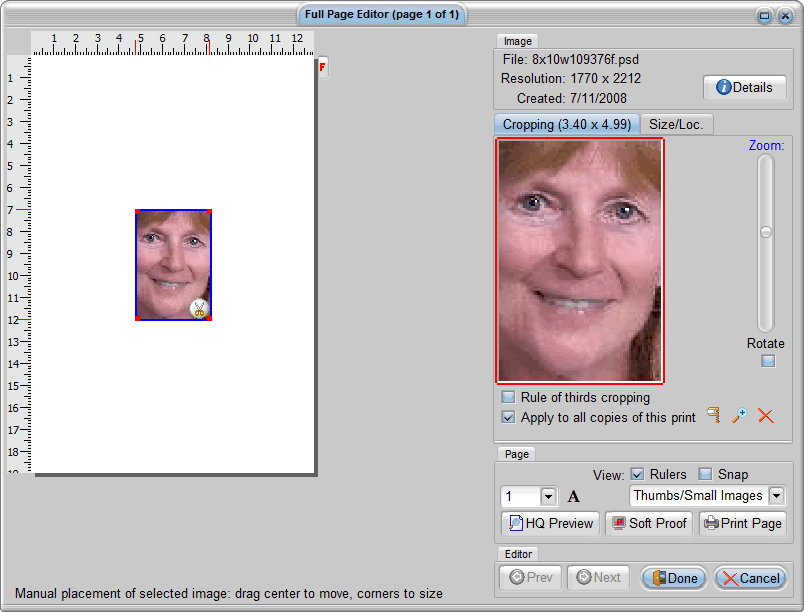
Task: Enable Rule of thirds cropping
Action: pyautogui.click(x=508, y=397)
